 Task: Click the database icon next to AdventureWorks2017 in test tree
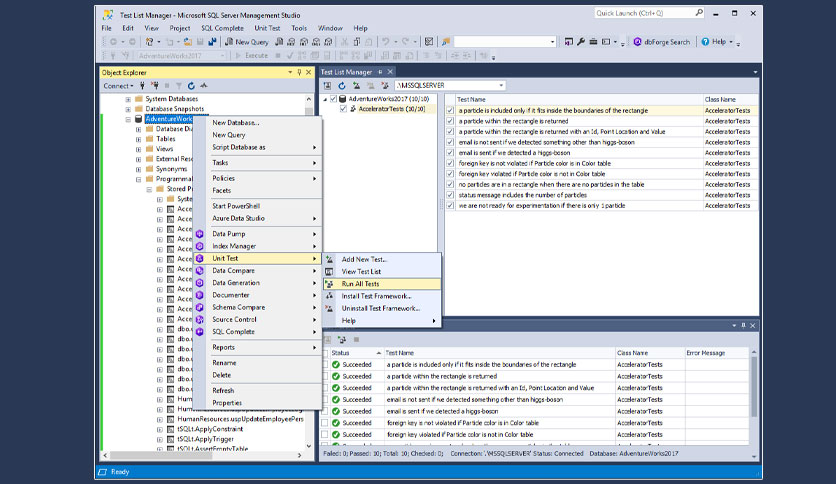pos(343,99)
